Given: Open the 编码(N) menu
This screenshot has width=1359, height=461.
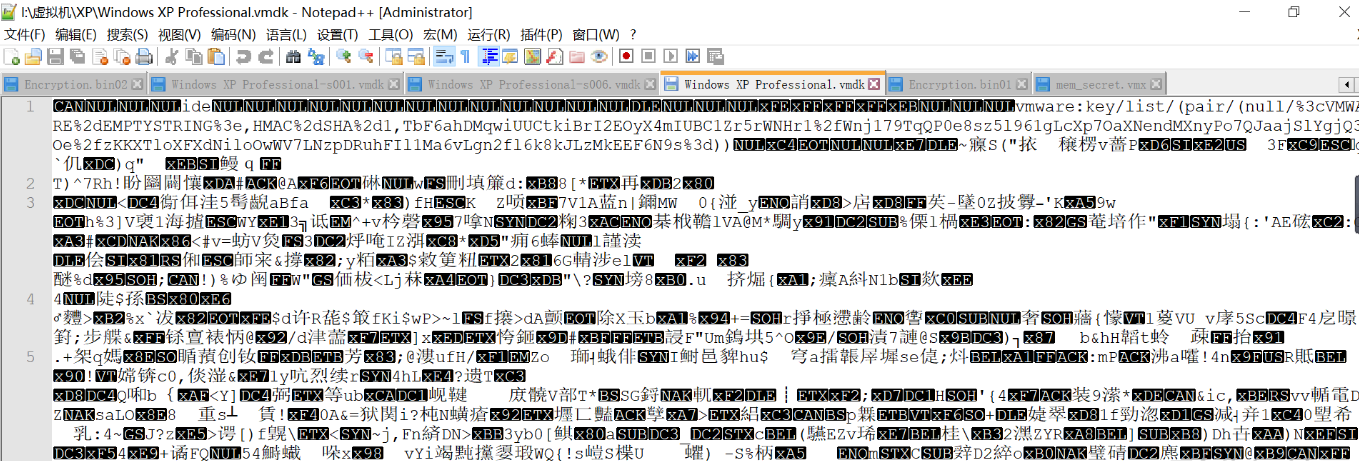Looking at the screenshot, I should (x=232, y=35).
